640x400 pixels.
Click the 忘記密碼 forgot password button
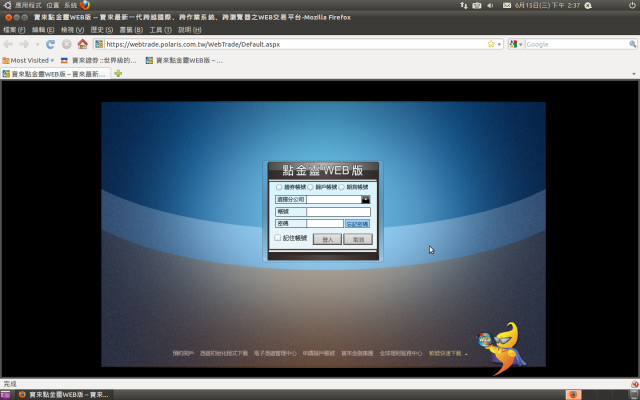click(357, 224)
